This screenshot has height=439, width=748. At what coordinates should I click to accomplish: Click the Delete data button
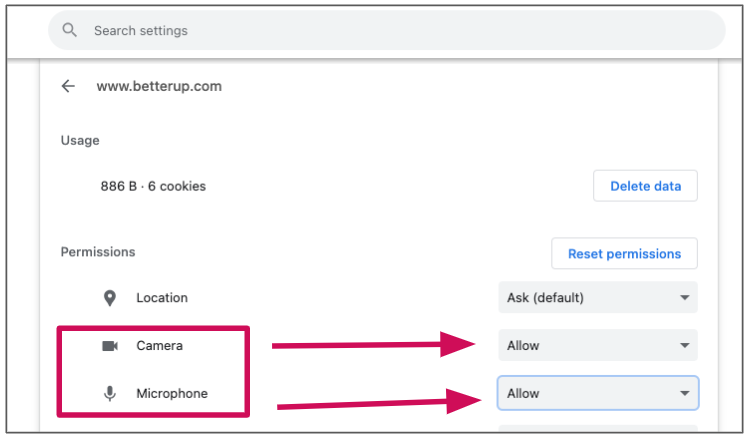pos(645,186)
